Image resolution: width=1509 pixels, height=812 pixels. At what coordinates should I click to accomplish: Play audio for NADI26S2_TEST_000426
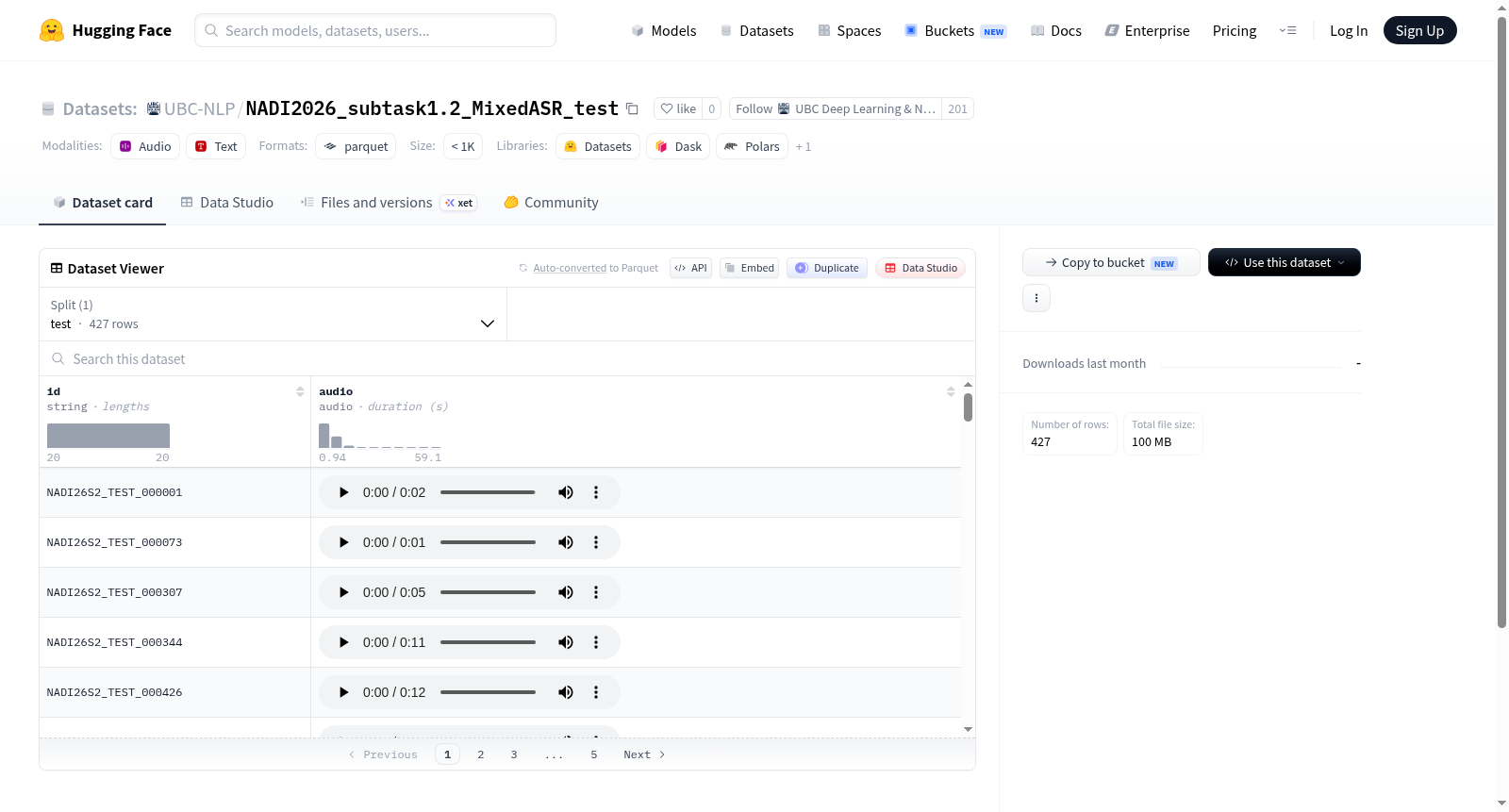[x=343, y=692]
